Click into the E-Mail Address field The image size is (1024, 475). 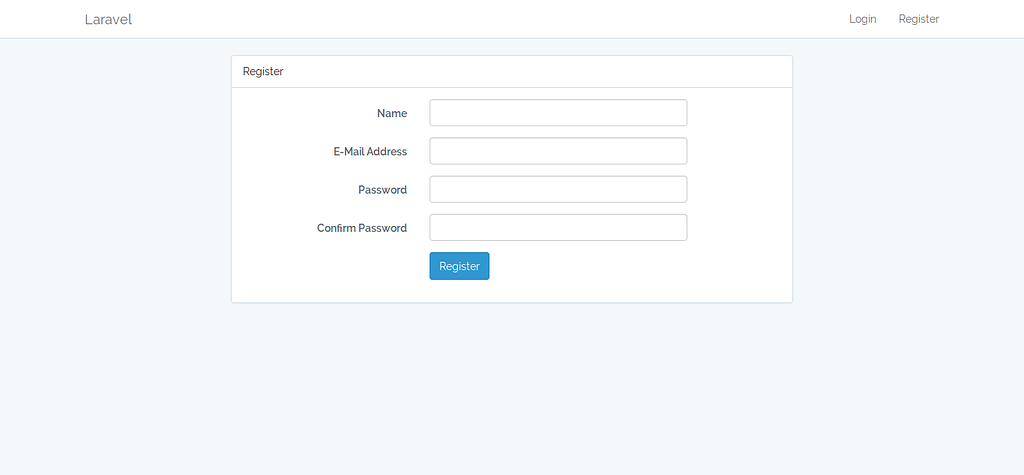tap(558, 151)
